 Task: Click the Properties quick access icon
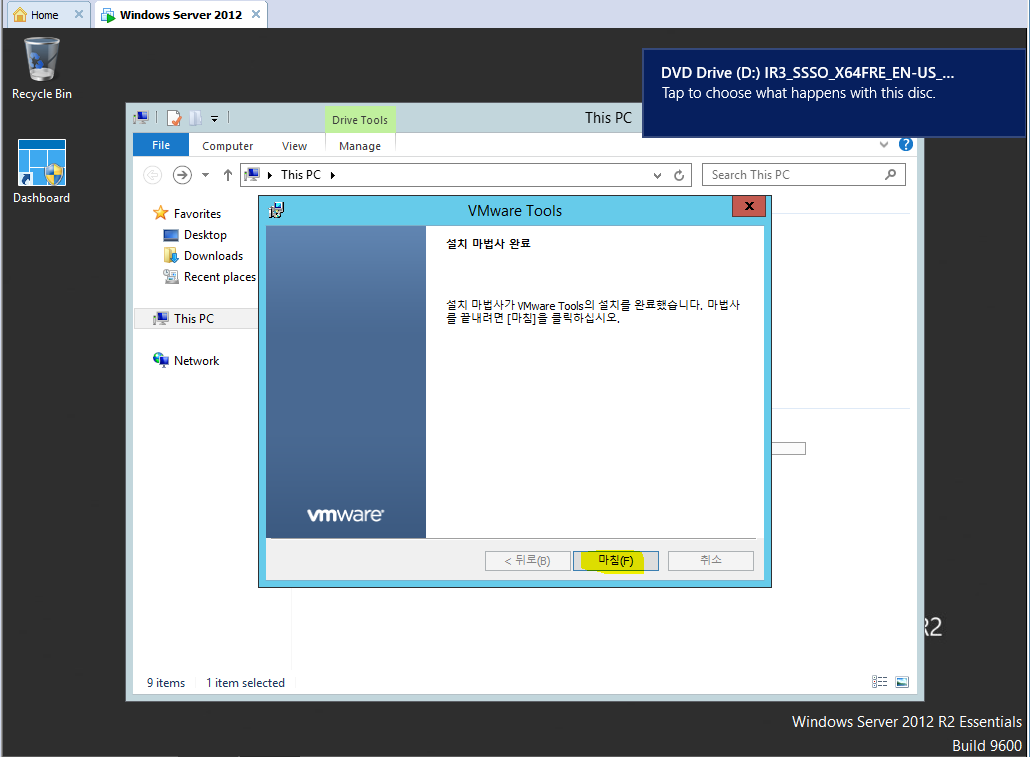pos(174,118)
